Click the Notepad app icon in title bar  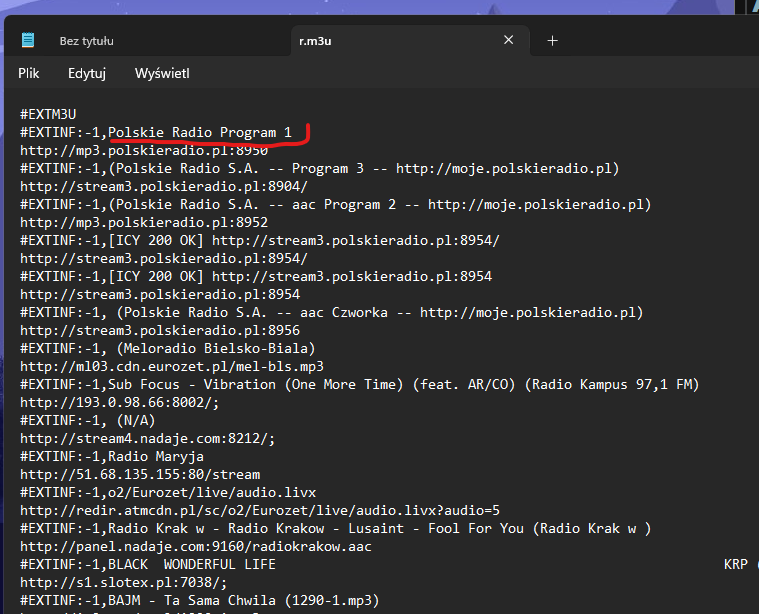tap(28, 40)
